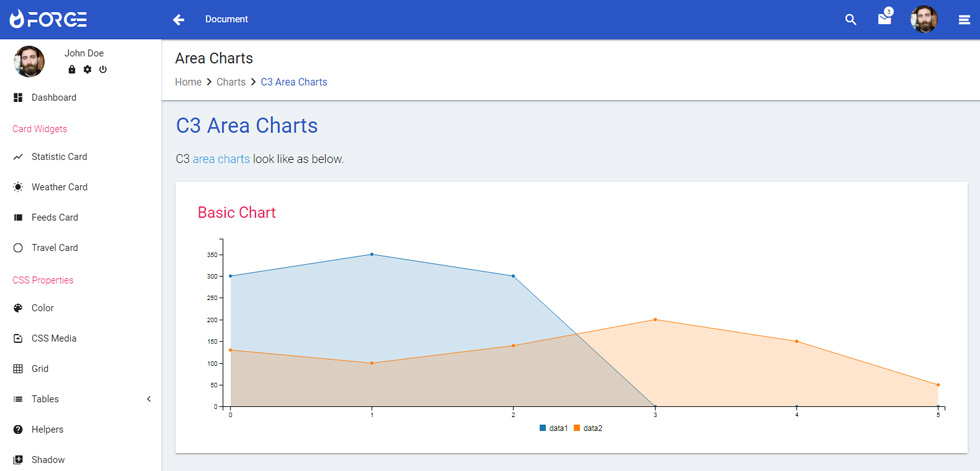Screen dimensions: 980x471
Task: Click the data2 peak point at 200
Action: [x=655, y=320]
